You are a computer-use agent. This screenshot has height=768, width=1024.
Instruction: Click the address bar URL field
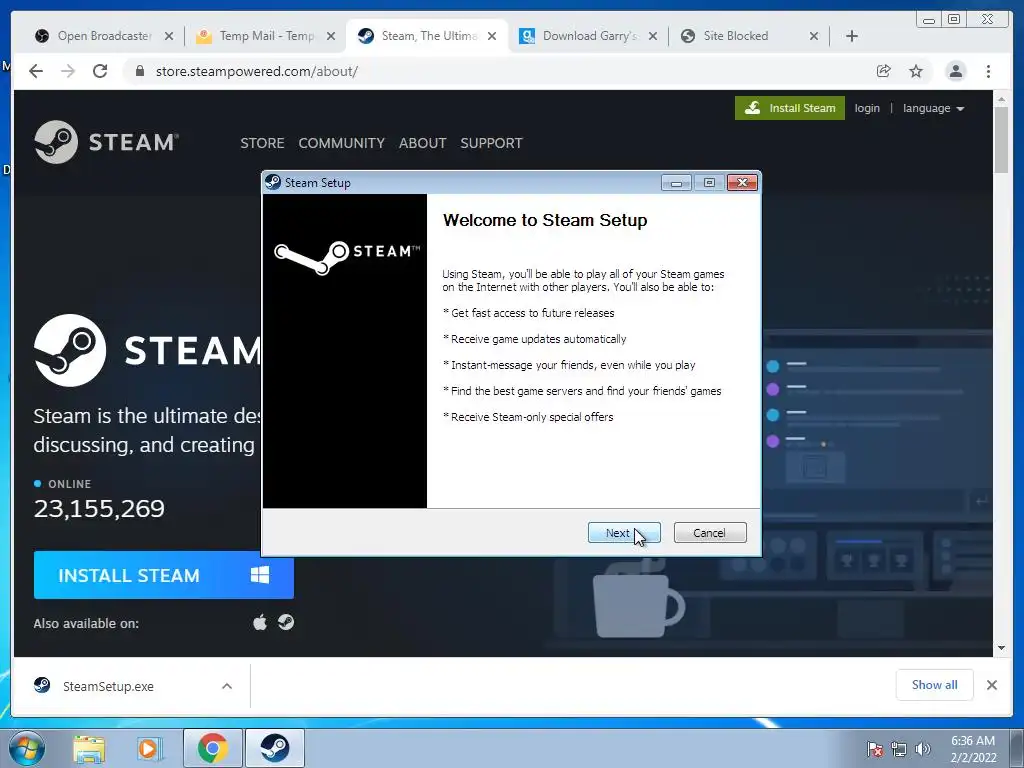[496, 71]
